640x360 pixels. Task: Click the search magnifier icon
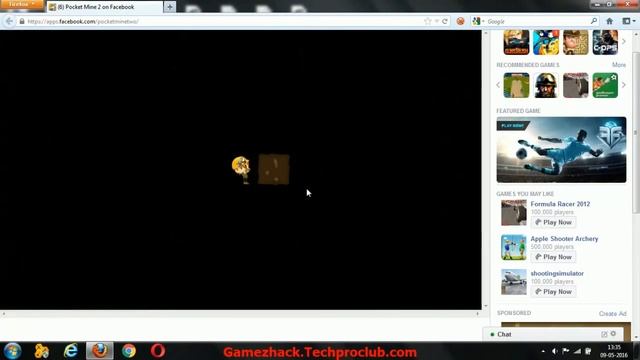[x=594, y=21]
